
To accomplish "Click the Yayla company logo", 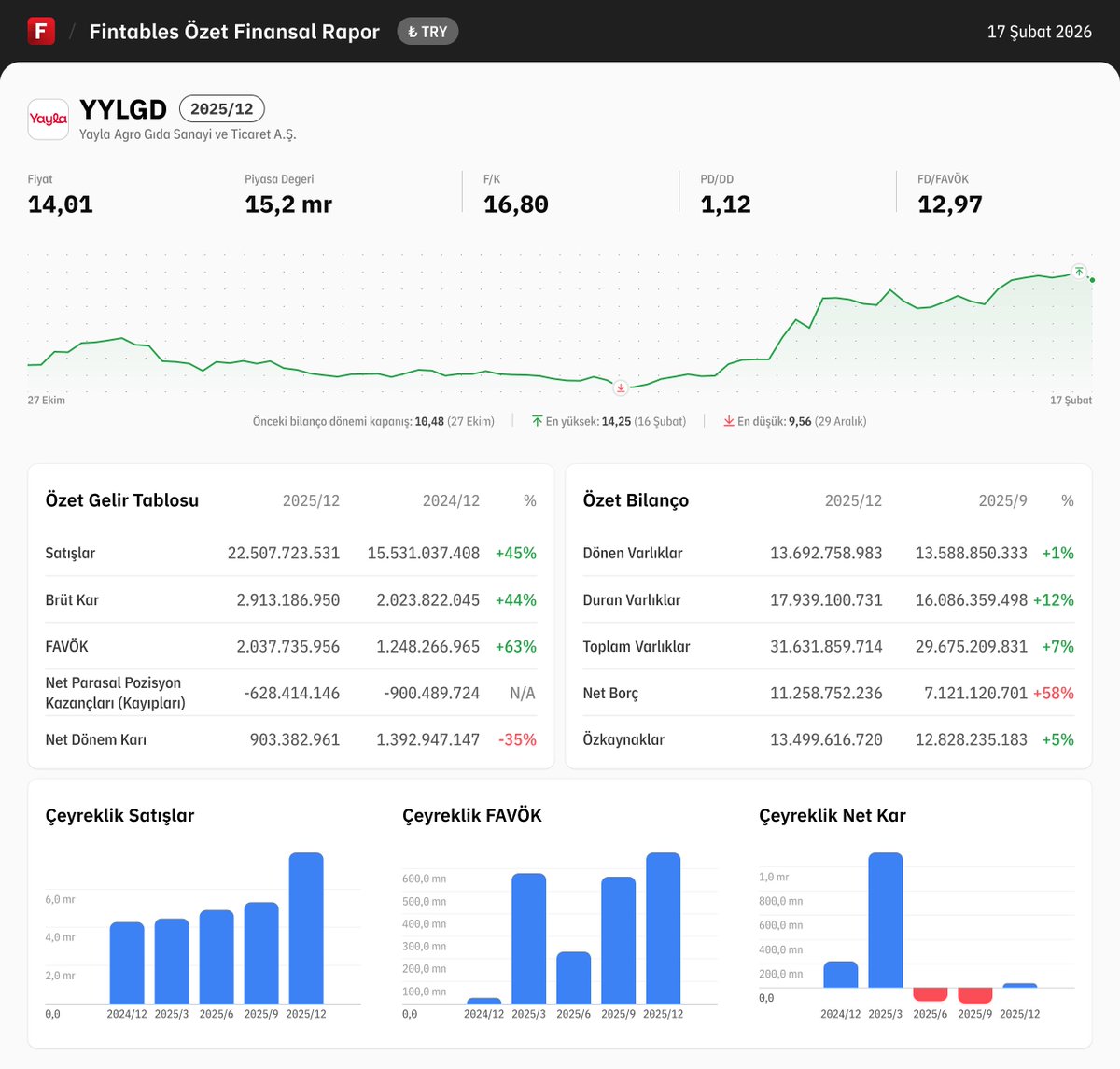I will [49, 120].
